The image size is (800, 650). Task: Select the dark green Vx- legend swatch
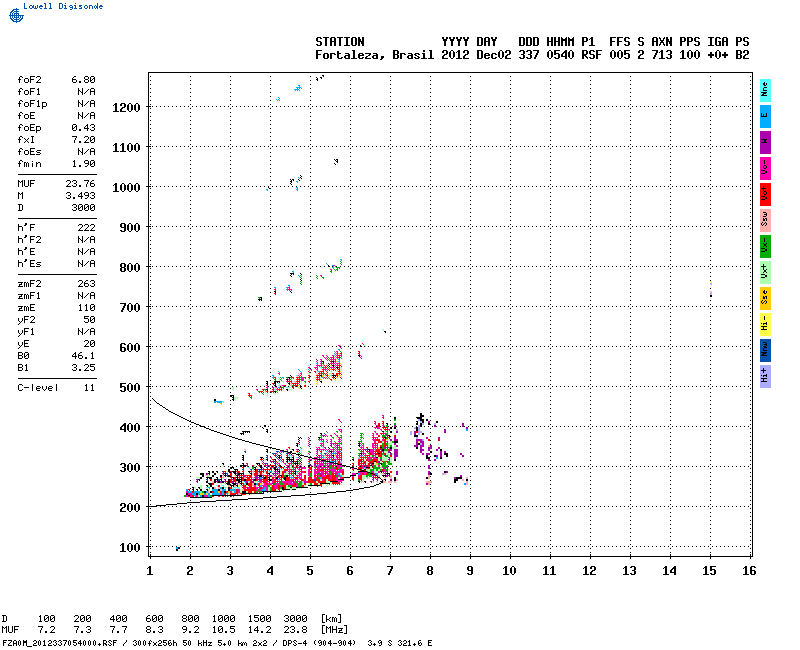(765, 246)
